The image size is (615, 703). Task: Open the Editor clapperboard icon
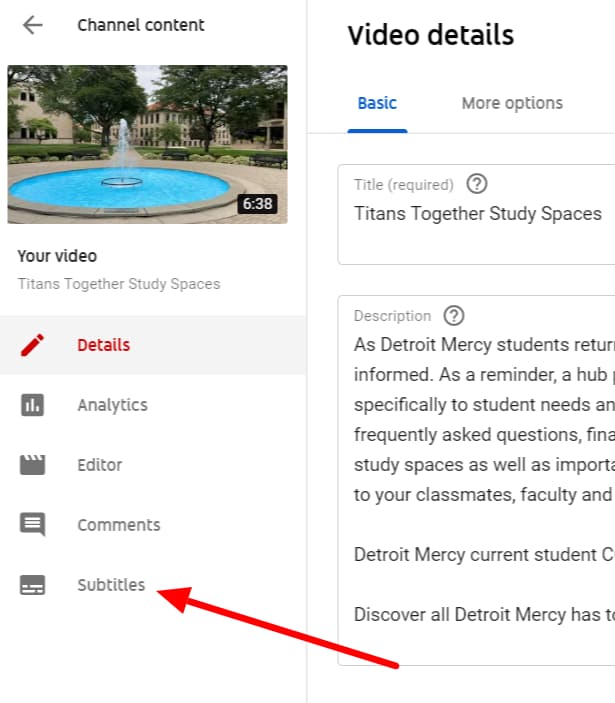click(32, 464)
